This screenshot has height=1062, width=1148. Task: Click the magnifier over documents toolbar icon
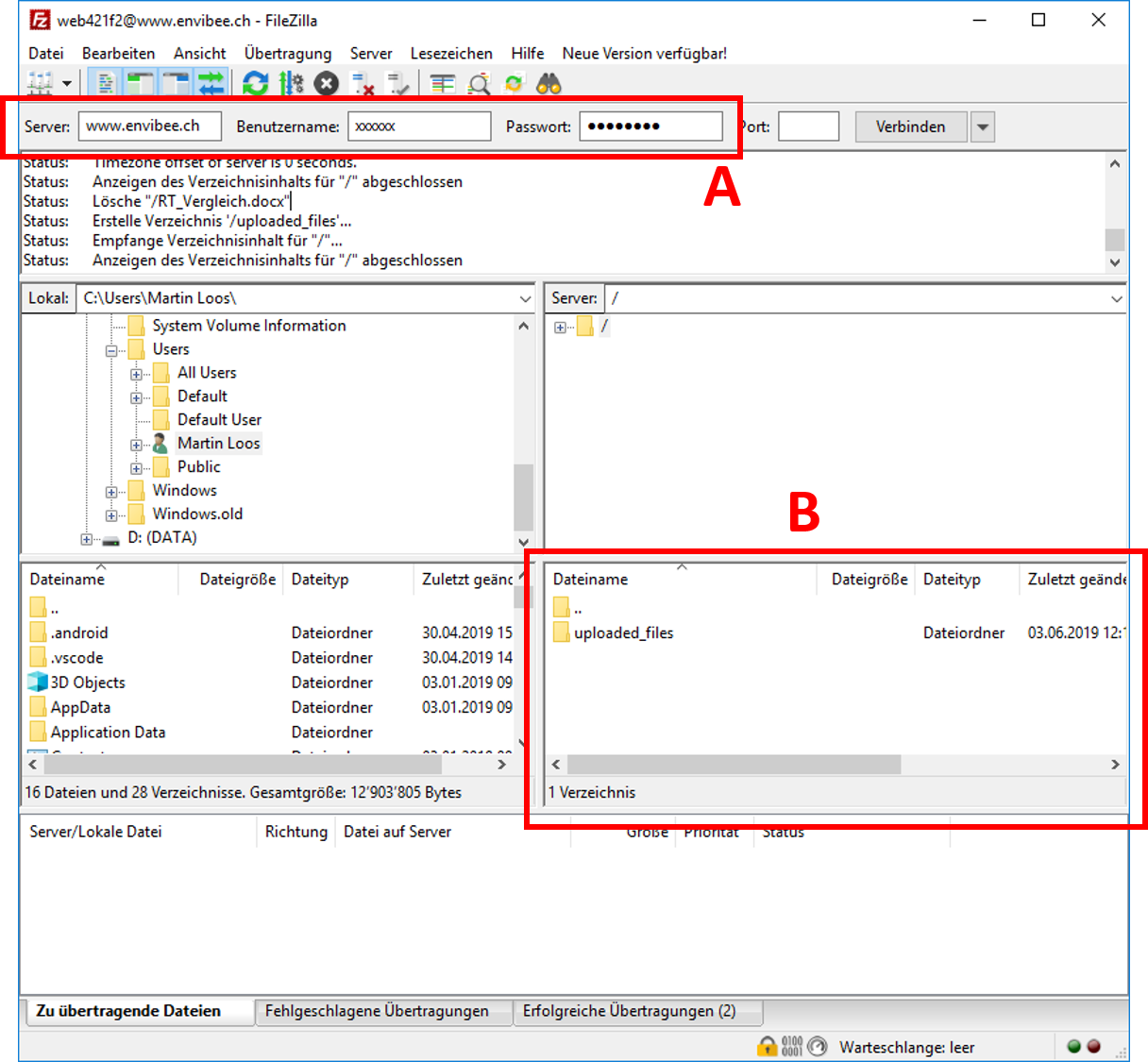click(479, 84)
